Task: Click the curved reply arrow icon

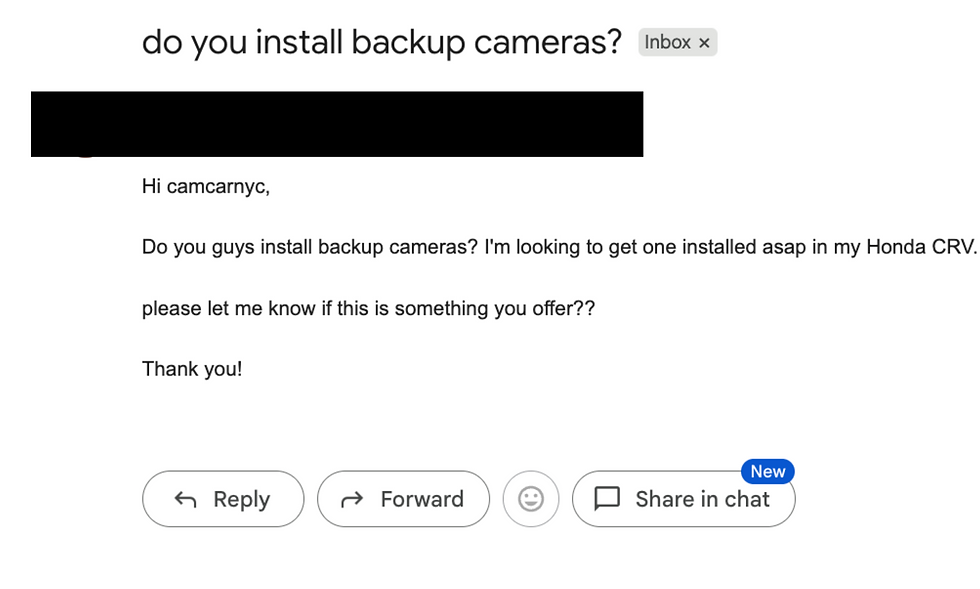Action: [x=186, y=499]
